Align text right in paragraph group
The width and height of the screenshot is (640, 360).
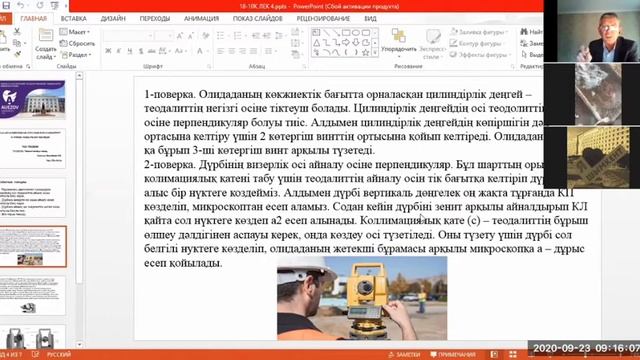tap(242, 51)
